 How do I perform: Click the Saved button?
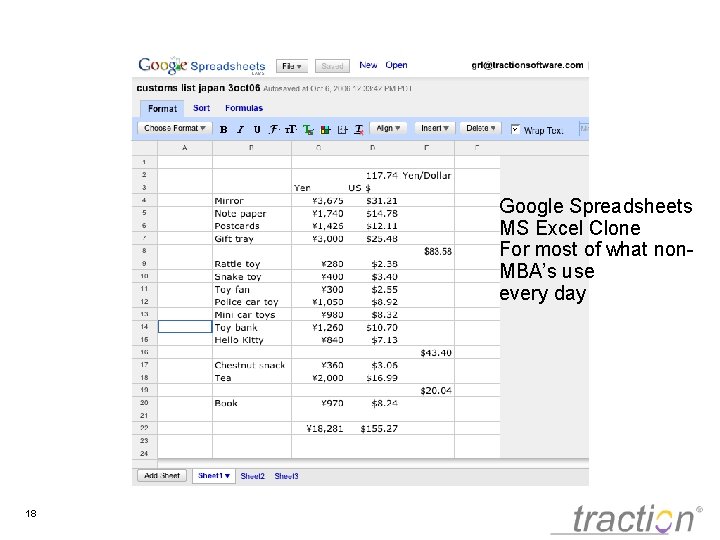click(332, 66)
